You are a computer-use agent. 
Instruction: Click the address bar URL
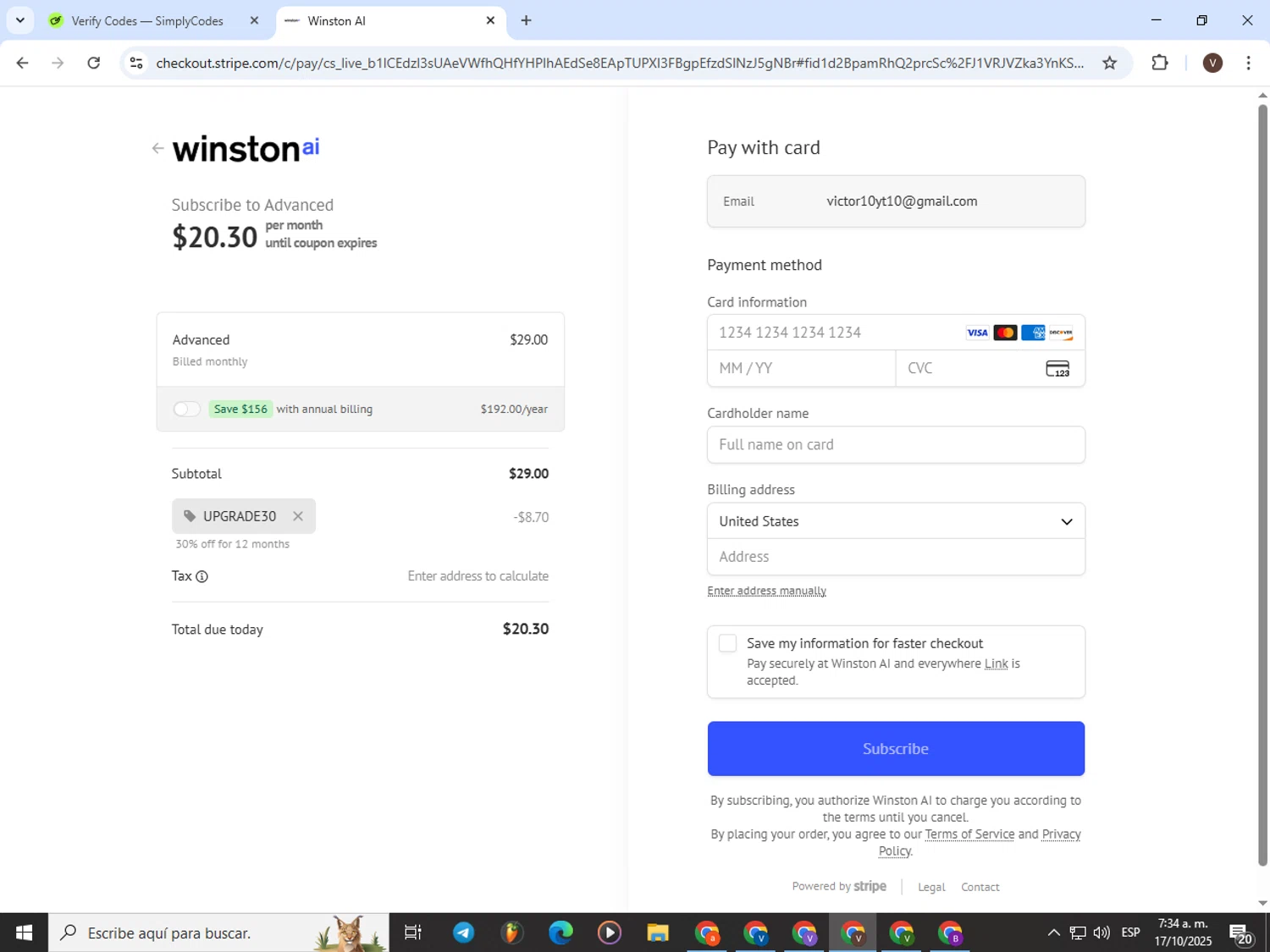(620, 63)
